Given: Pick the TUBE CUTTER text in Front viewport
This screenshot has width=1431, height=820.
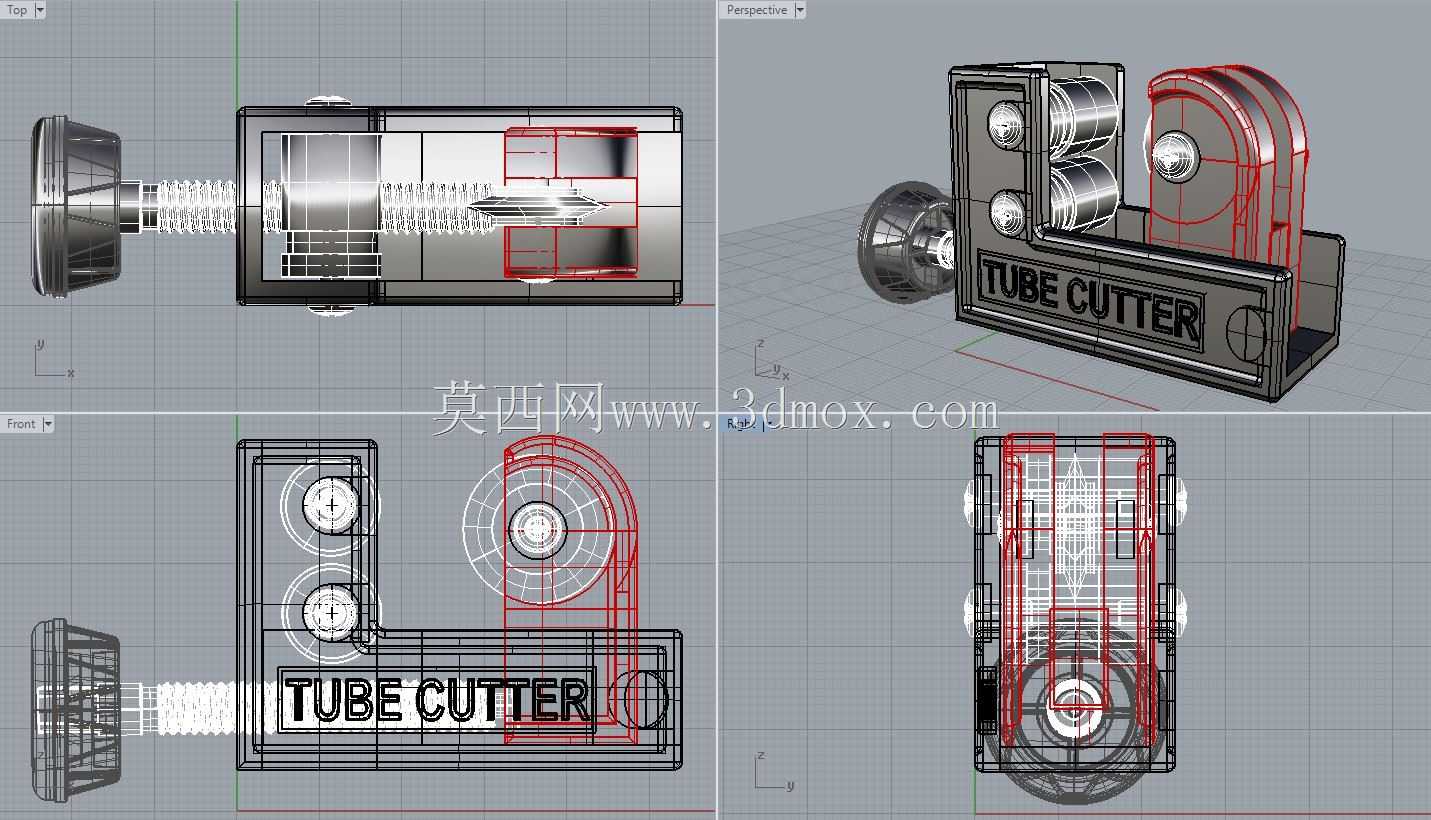Looking at the screenshot, I should pyautogui.click(x=437, y=699).
